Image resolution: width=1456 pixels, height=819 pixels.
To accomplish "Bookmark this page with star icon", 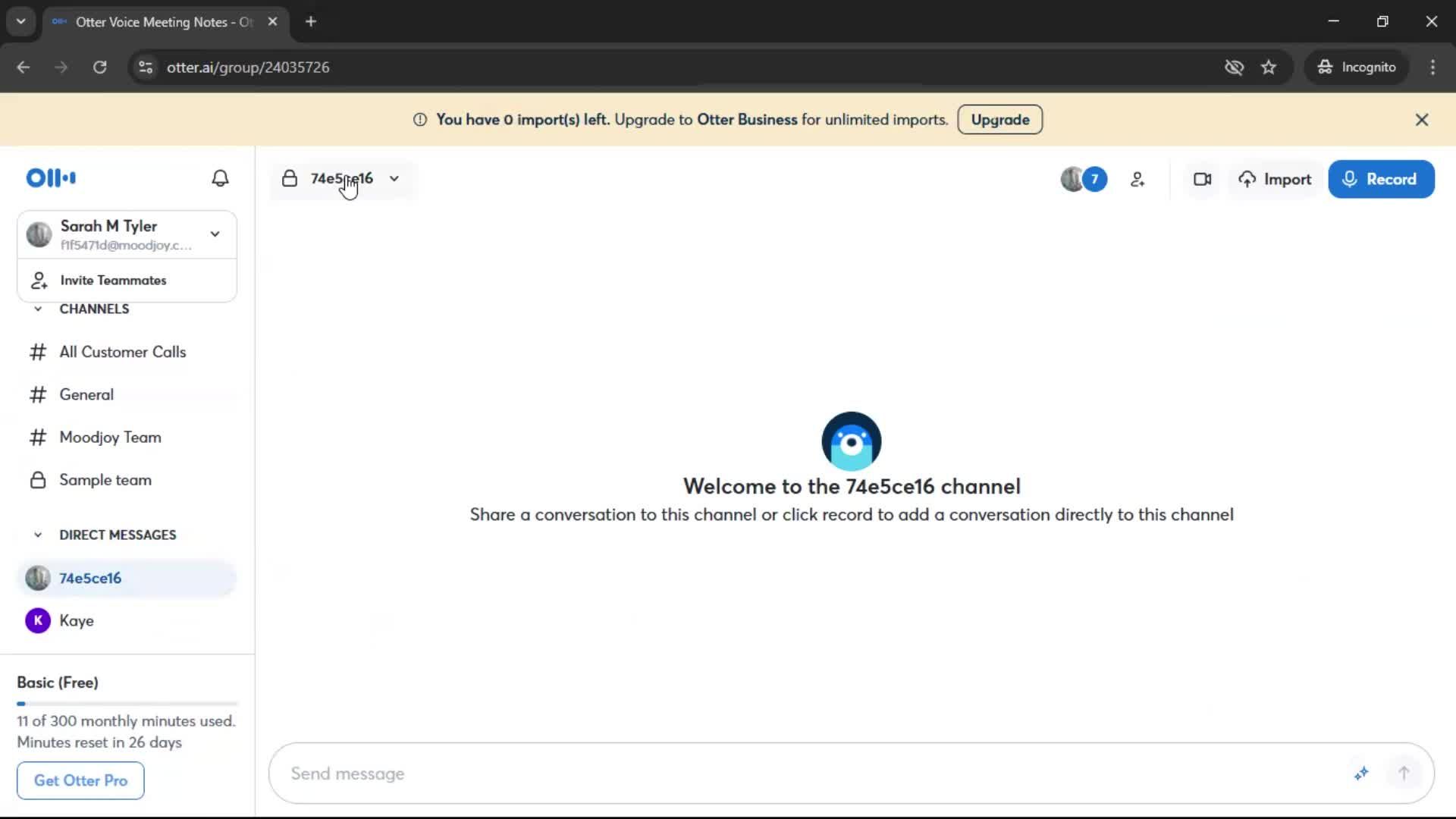I will tap(1269, 67).
